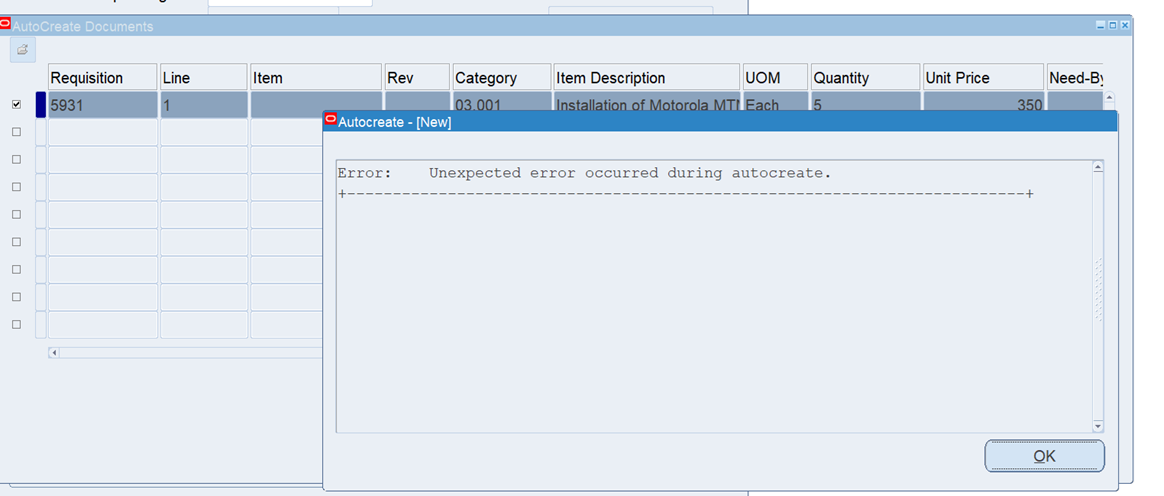
Task: Select the Line column header
Action: (x=203, y=77)
